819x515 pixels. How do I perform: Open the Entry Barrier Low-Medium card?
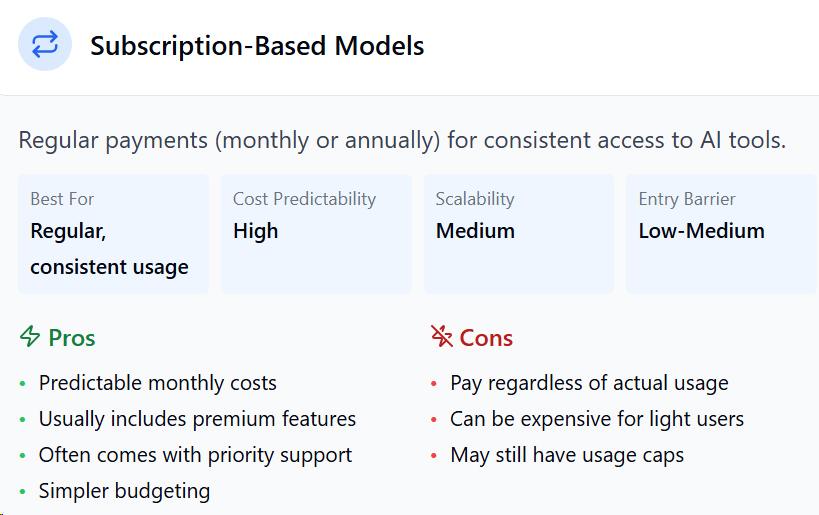point(722,234)
